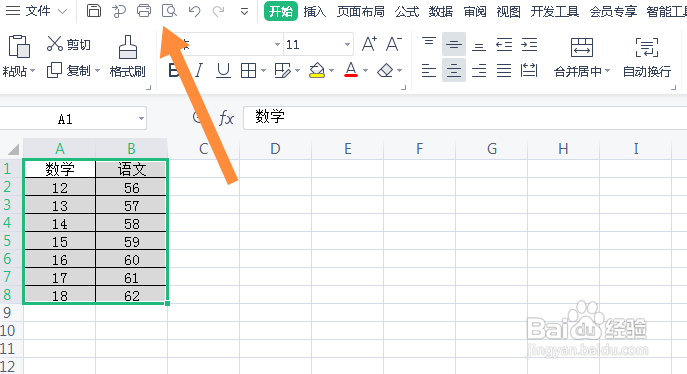Viewport: 687px width, 374px height.
Task: Expand the 复制 dropdown arrow
Action: click(97, 71)
